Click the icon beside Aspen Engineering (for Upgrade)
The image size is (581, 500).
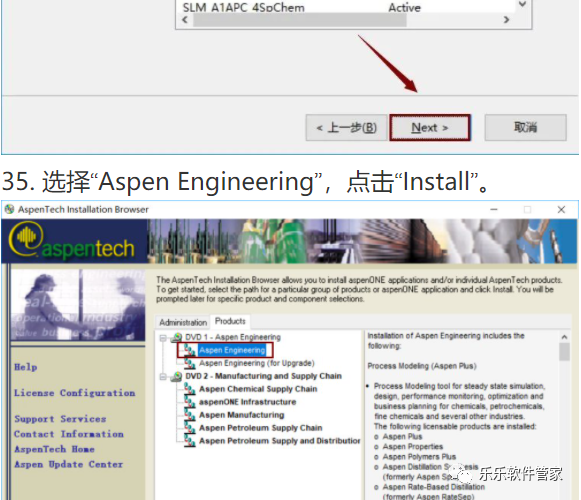click(x=190, y=363)
